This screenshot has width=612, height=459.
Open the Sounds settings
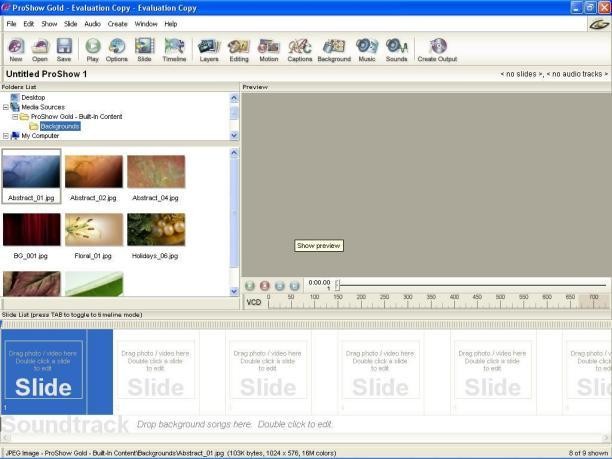397,50
